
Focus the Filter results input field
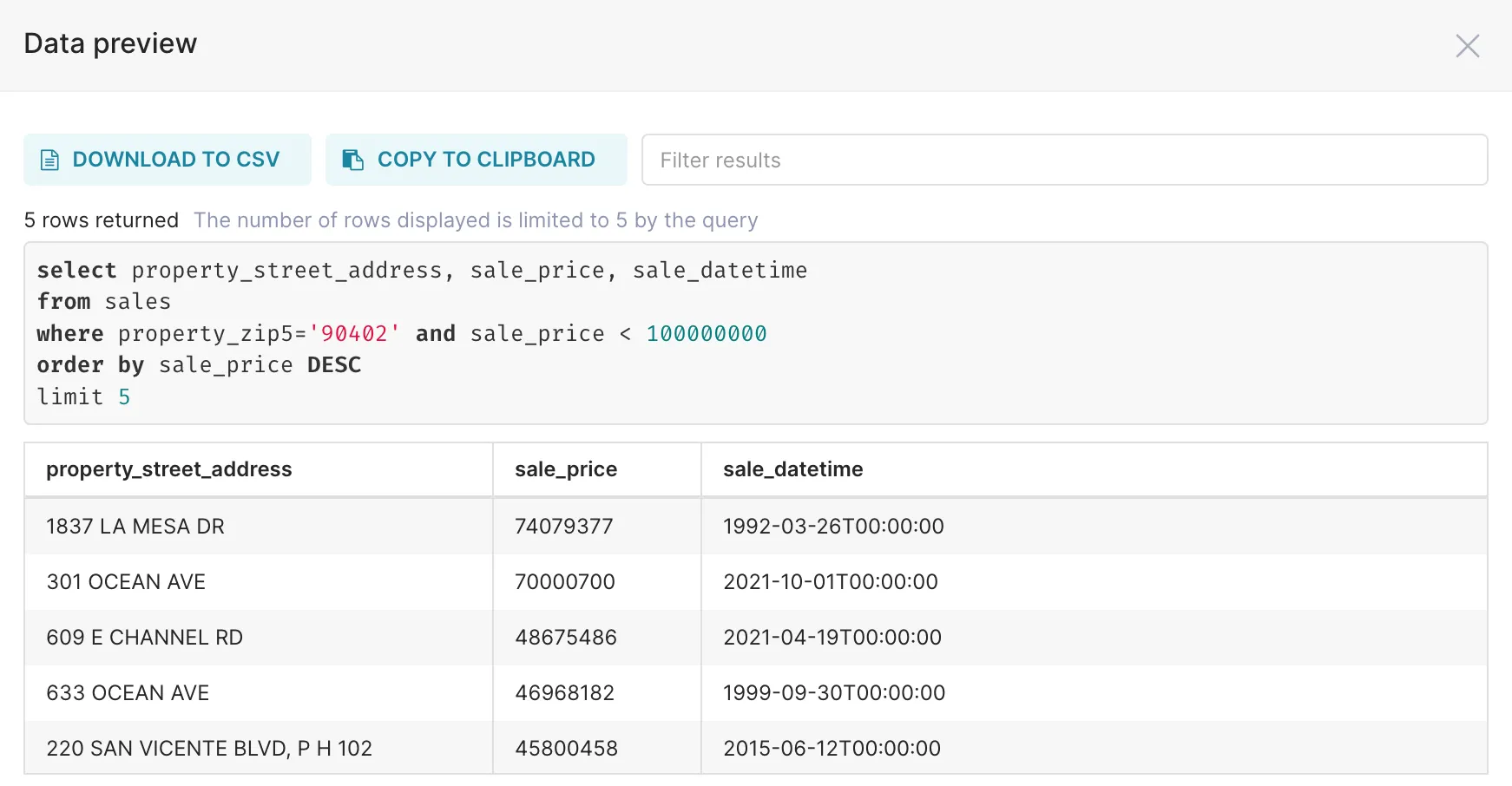point(1064,160)
